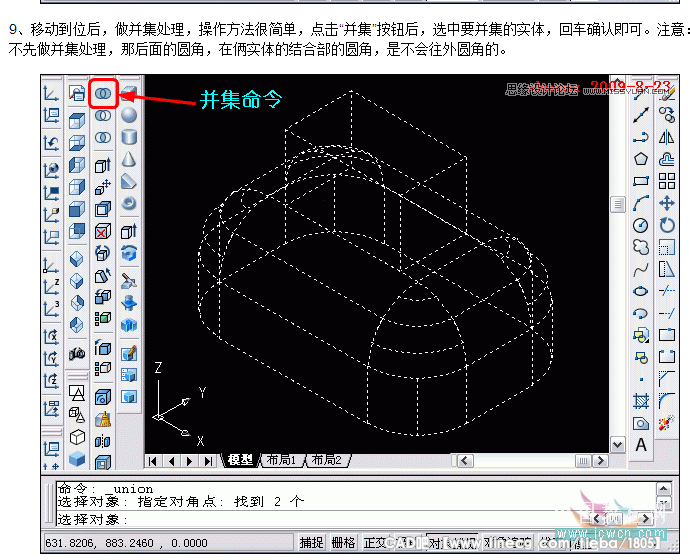
Task: Jump to last layout tab arrow
Action: [208, 461]
